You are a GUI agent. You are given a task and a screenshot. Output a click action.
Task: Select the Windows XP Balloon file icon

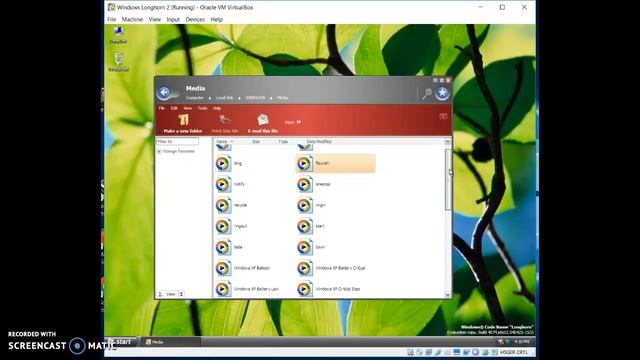(223, 268)
